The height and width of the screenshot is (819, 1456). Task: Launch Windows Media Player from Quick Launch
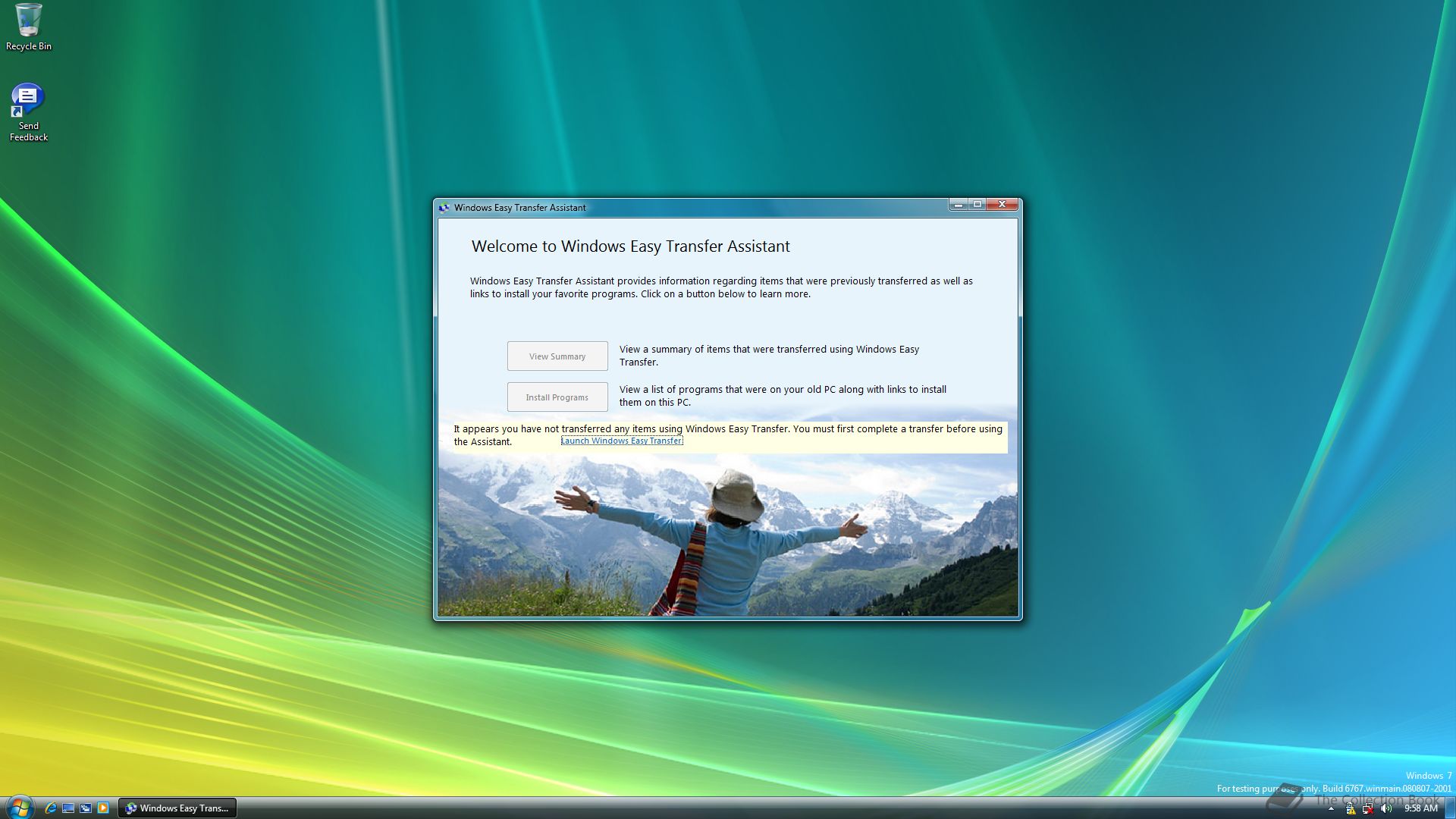tap(103, 808)
